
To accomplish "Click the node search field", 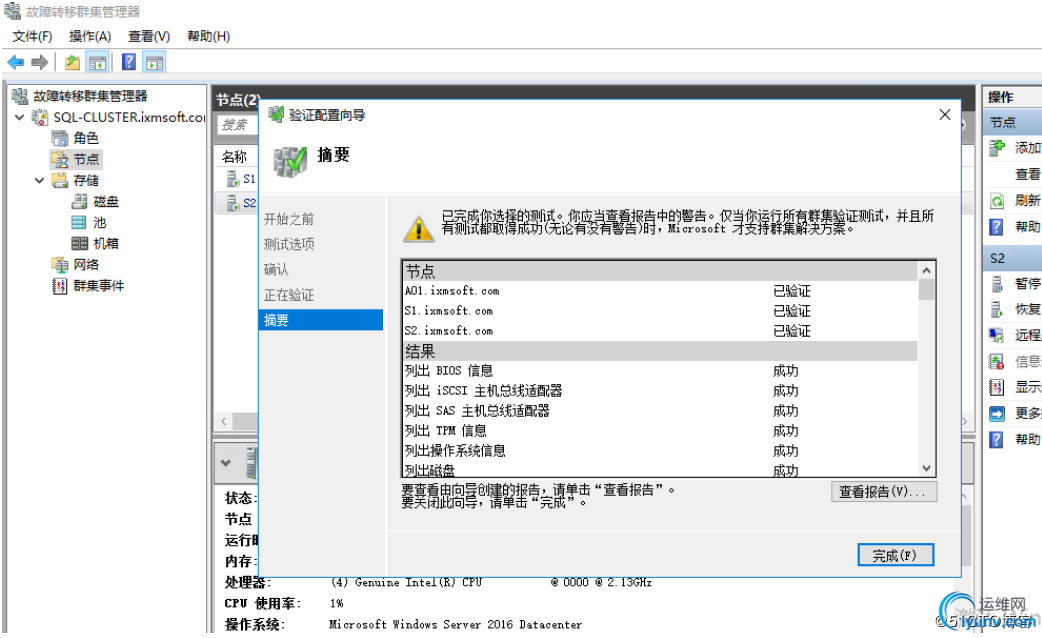I will coord(237,124).
